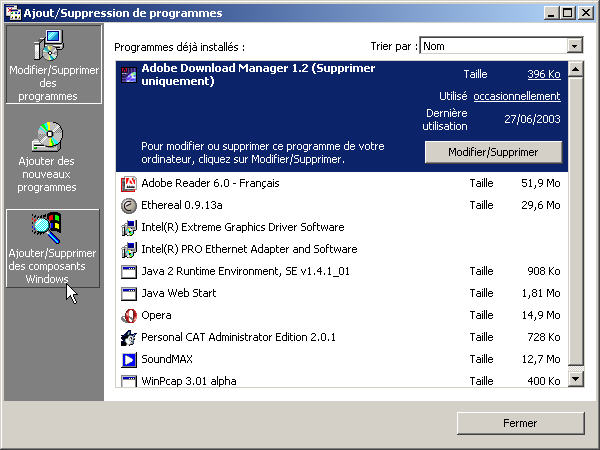Screen dimensions: 600x450
Task: Click the Intel Extreme Graphics Driver icon
Action: pos(129,228)
